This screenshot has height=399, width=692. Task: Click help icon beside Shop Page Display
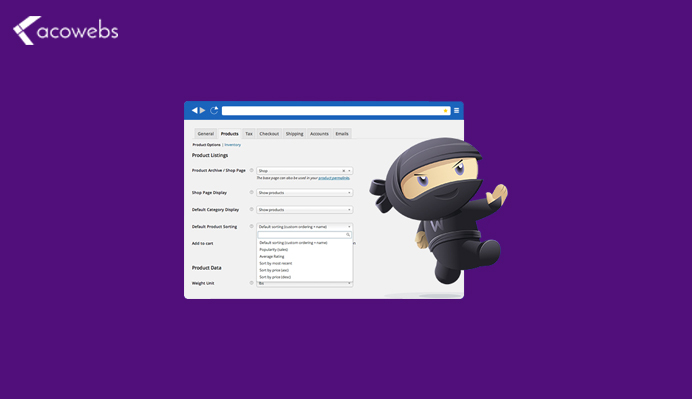252,192
